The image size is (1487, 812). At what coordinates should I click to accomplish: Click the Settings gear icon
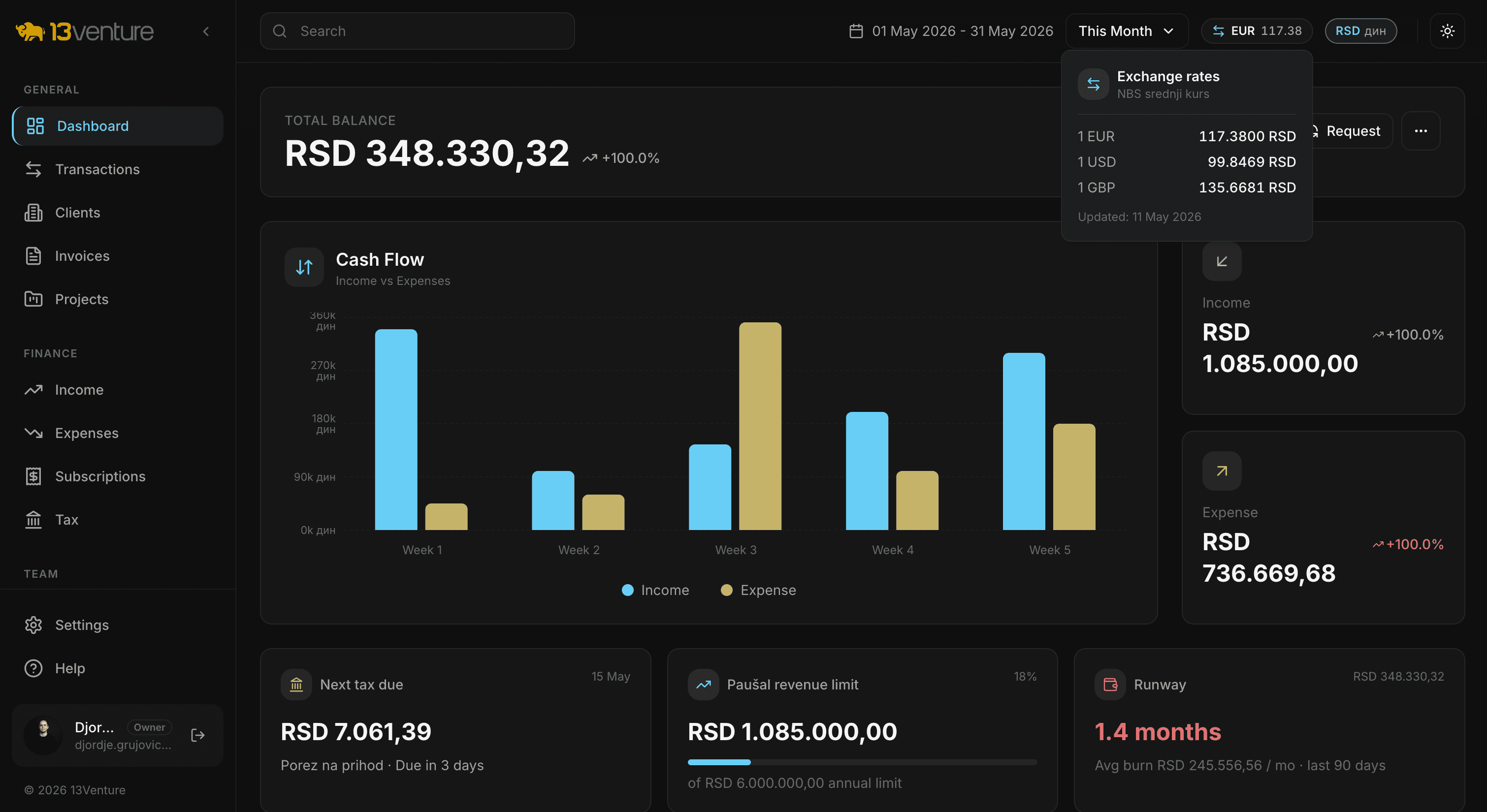33,625
